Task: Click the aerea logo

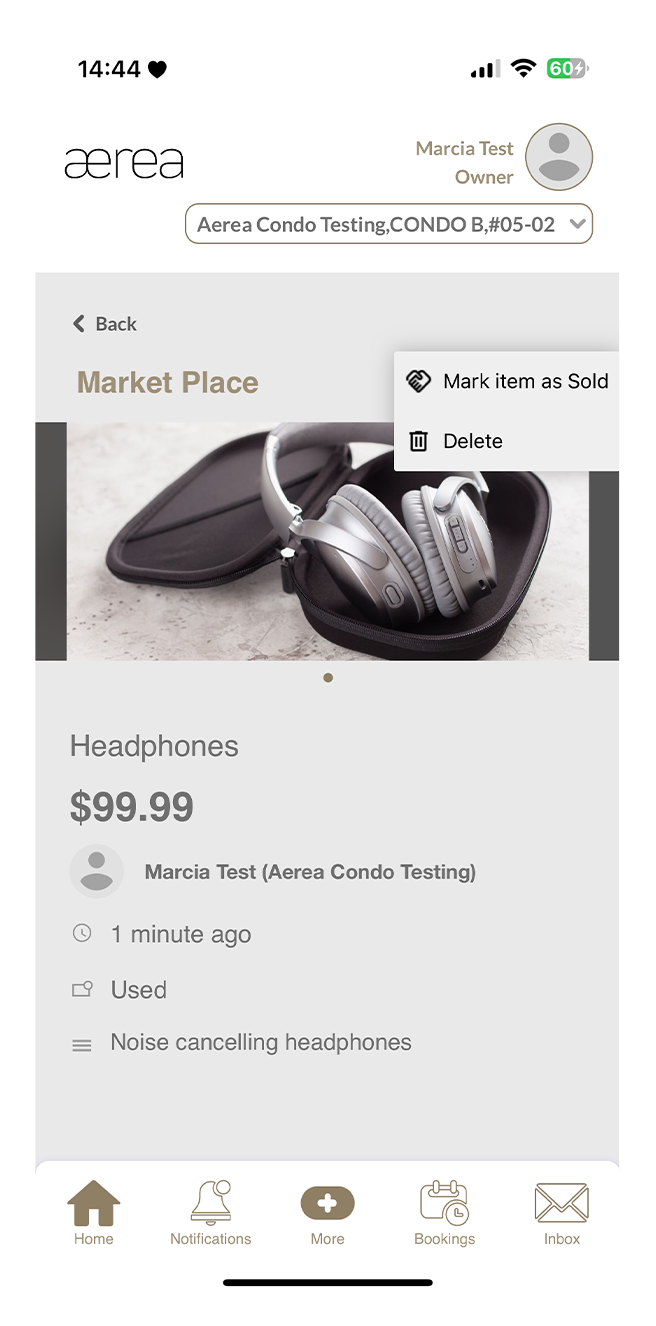Action: point(124,161)
